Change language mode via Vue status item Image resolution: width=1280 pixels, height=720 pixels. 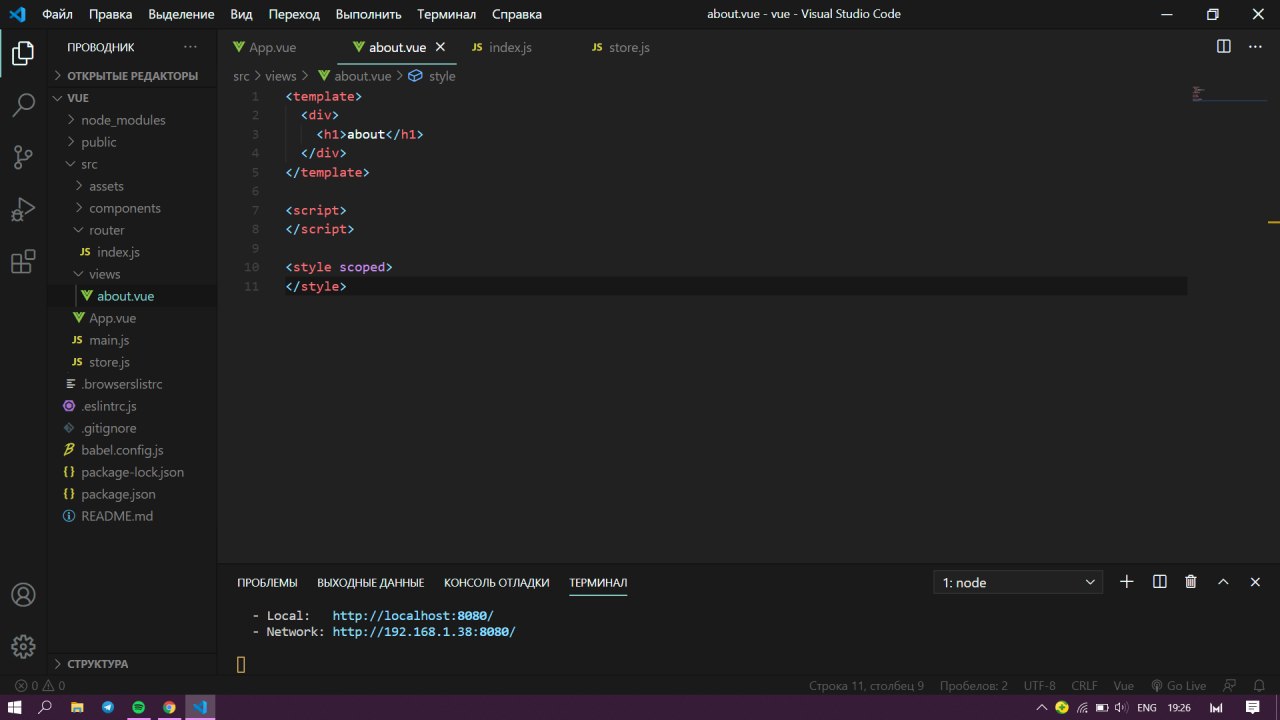pos(1123,686)
